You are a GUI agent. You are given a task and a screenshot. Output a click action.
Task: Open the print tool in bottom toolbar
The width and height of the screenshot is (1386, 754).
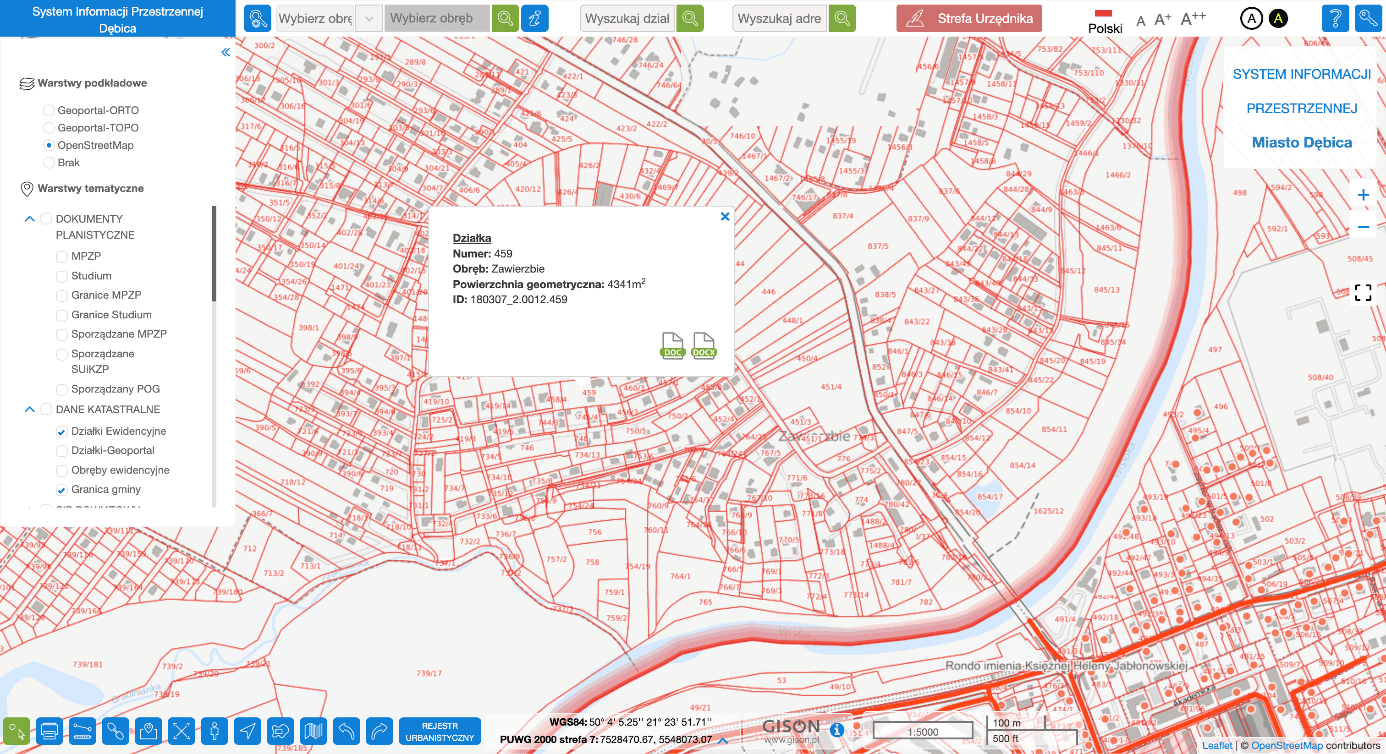point(49,731)
